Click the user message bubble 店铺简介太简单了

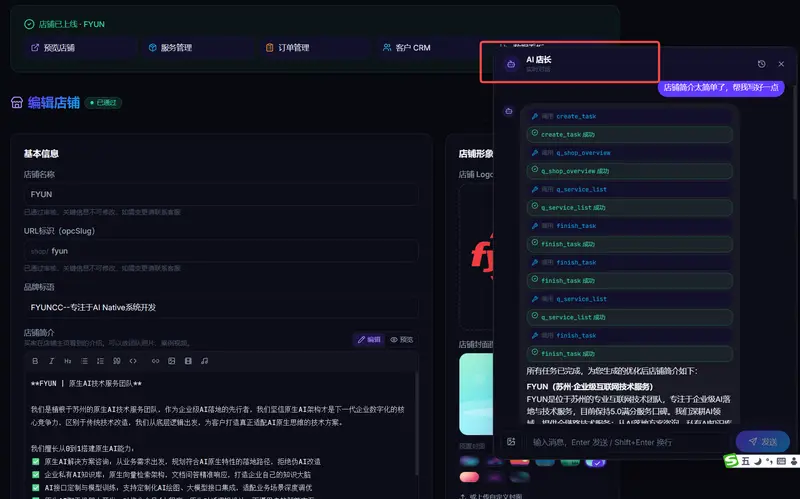[721, 88]
